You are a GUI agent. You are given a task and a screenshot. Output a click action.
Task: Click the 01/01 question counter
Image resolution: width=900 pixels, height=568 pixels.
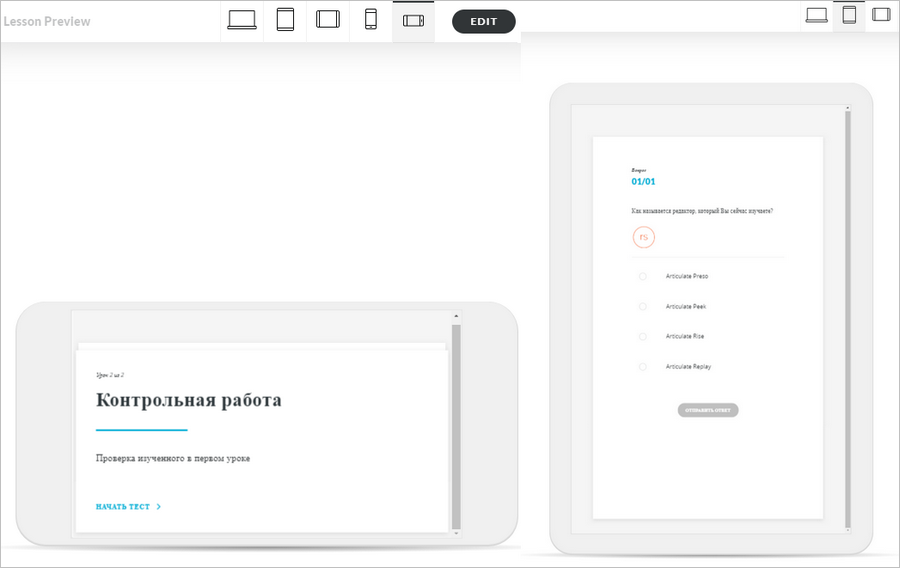click(643, 181)
